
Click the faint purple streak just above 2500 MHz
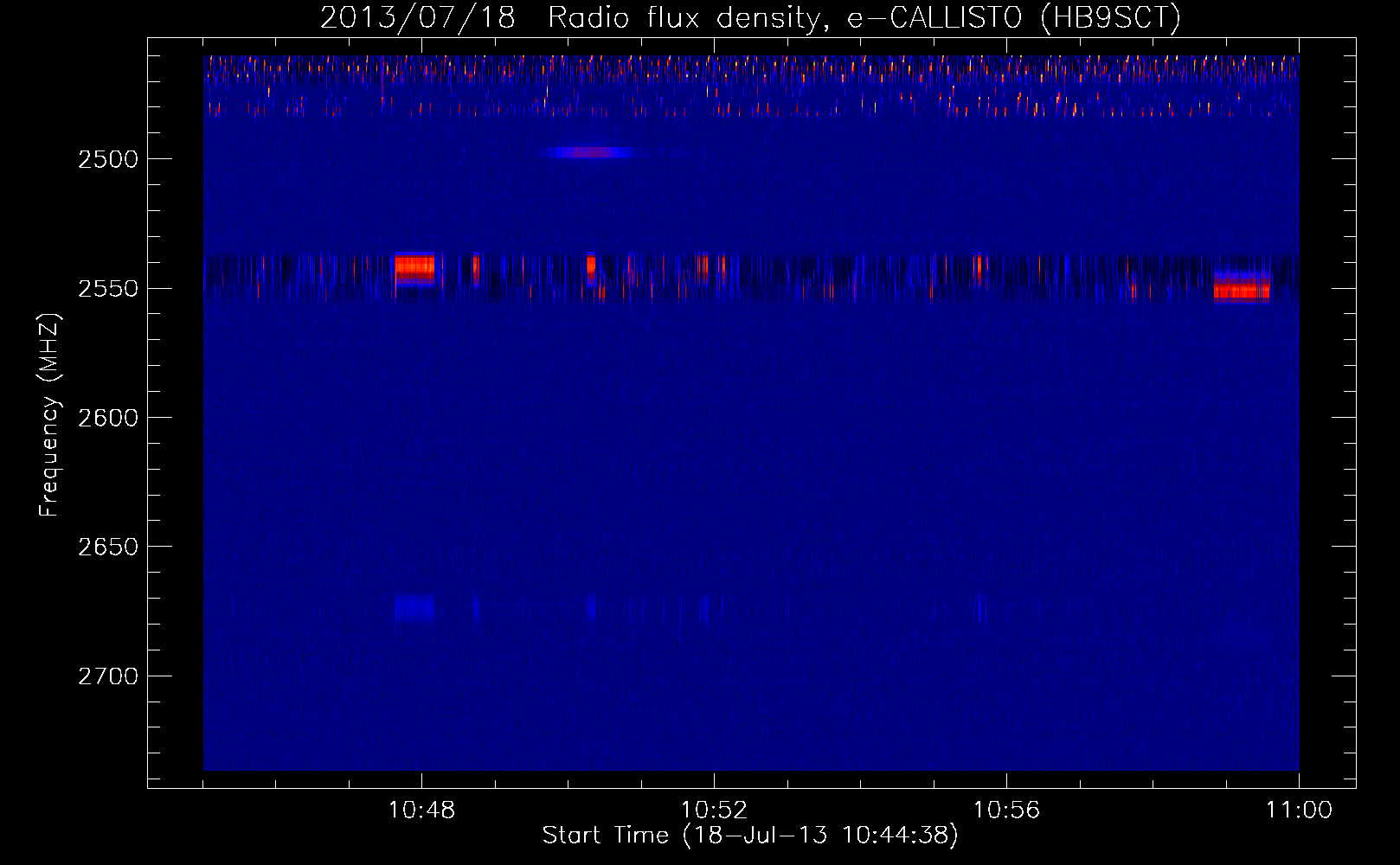coord(589,152)
